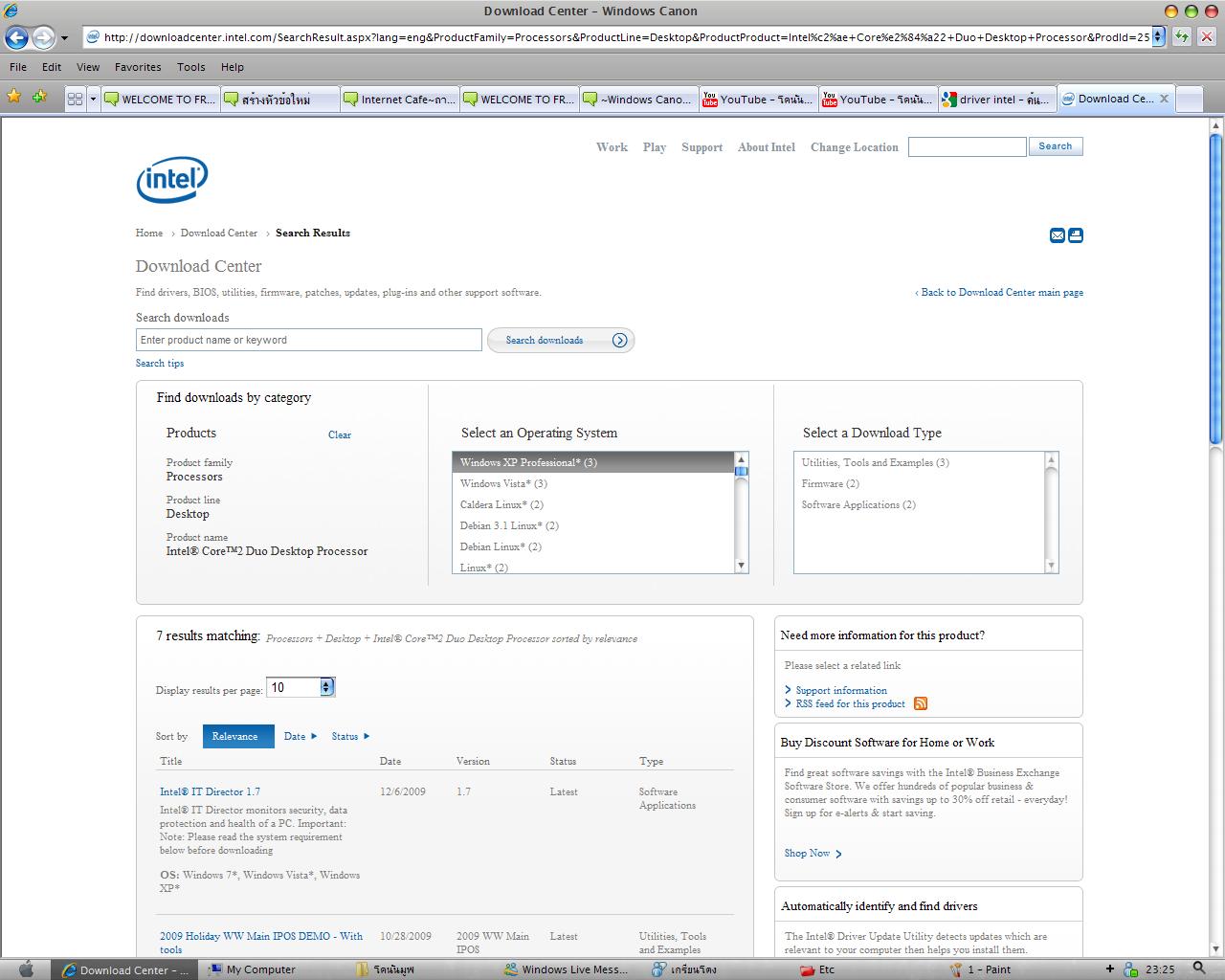The image size is (1225, 980).
Task: Click the magnifier search icon in the taskbar tray
Action: 1199,969
